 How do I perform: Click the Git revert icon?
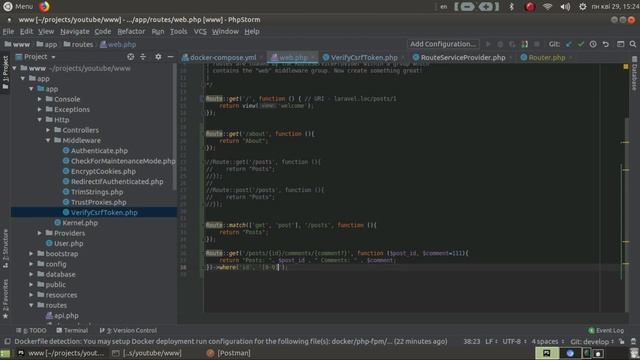coord(606,44)
